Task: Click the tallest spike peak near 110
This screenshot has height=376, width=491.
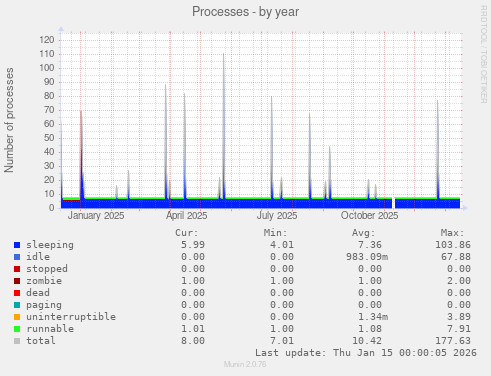Action: pyautogui.click(x=223, y=54)
